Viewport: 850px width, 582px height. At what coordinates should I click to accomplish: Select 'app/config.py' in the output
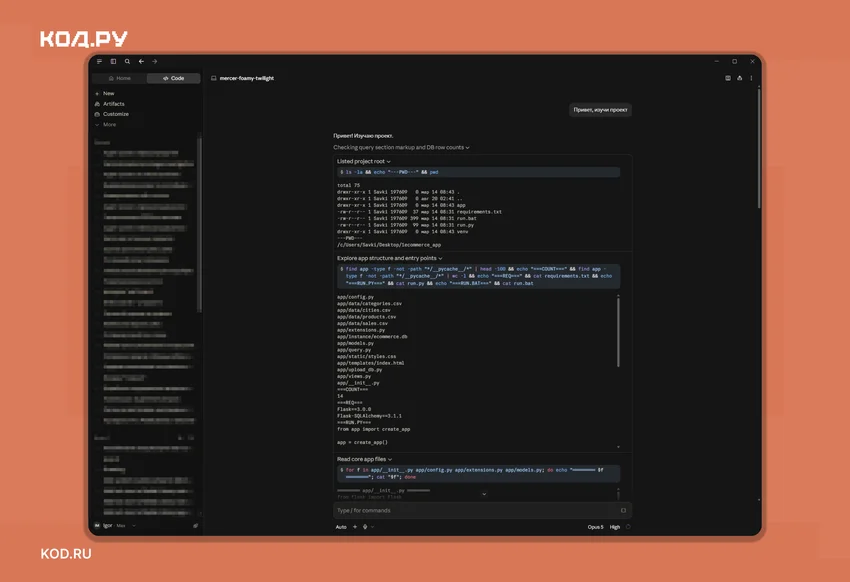tap(355, 297)
